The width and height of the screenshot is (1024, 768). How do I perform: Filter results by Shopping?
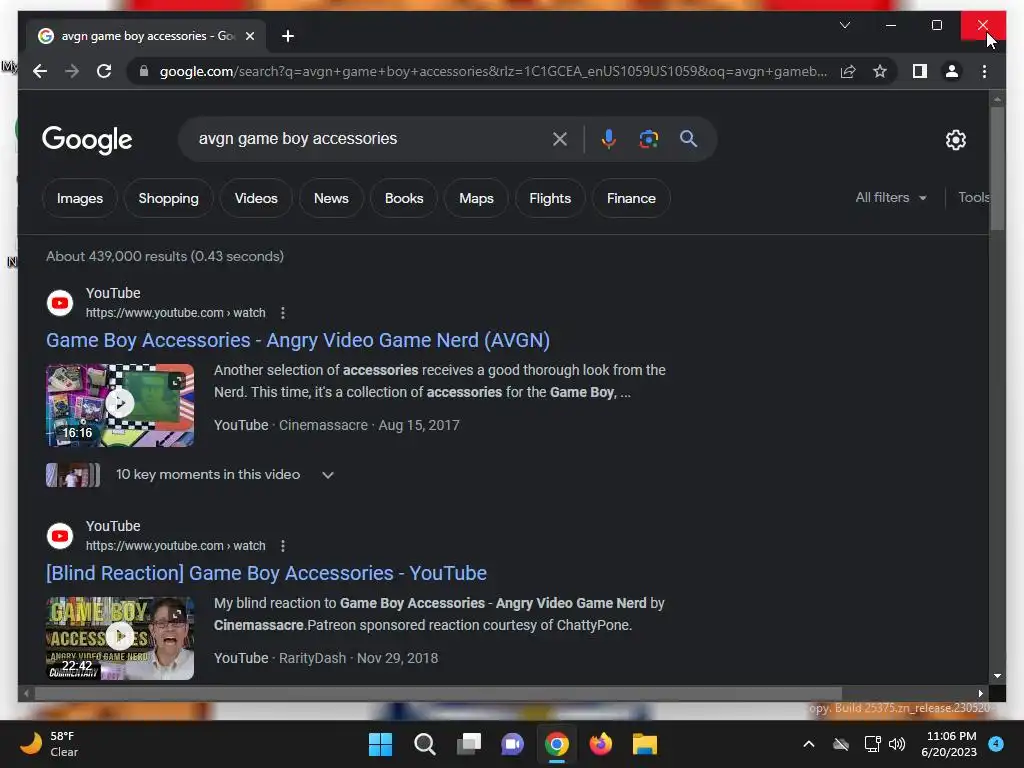click(x=168, y=198)
